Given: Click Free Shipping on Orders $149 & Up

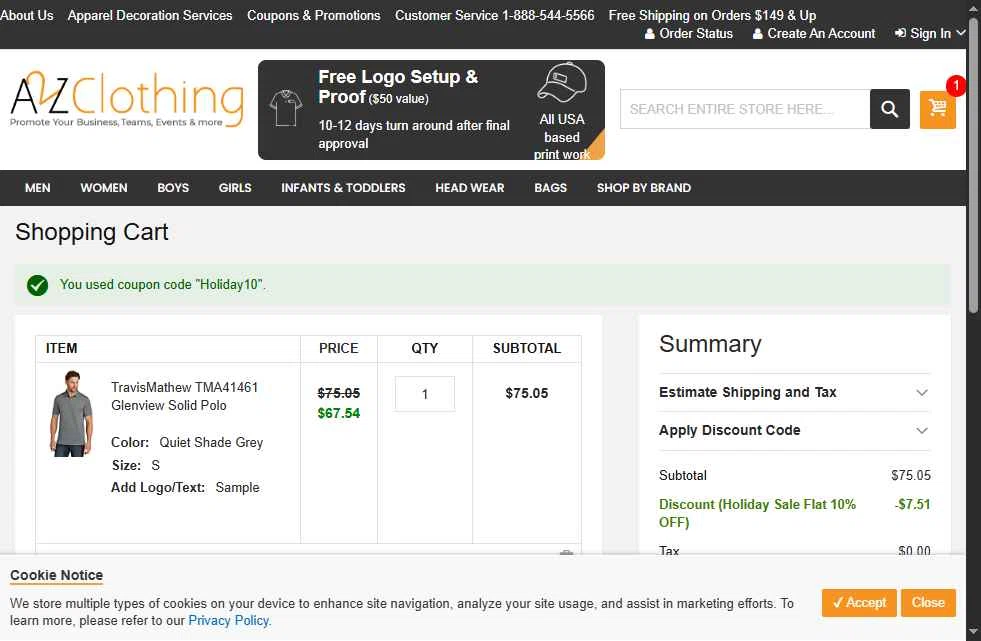Looking at the screenshot, I should (x=712, y=15).
